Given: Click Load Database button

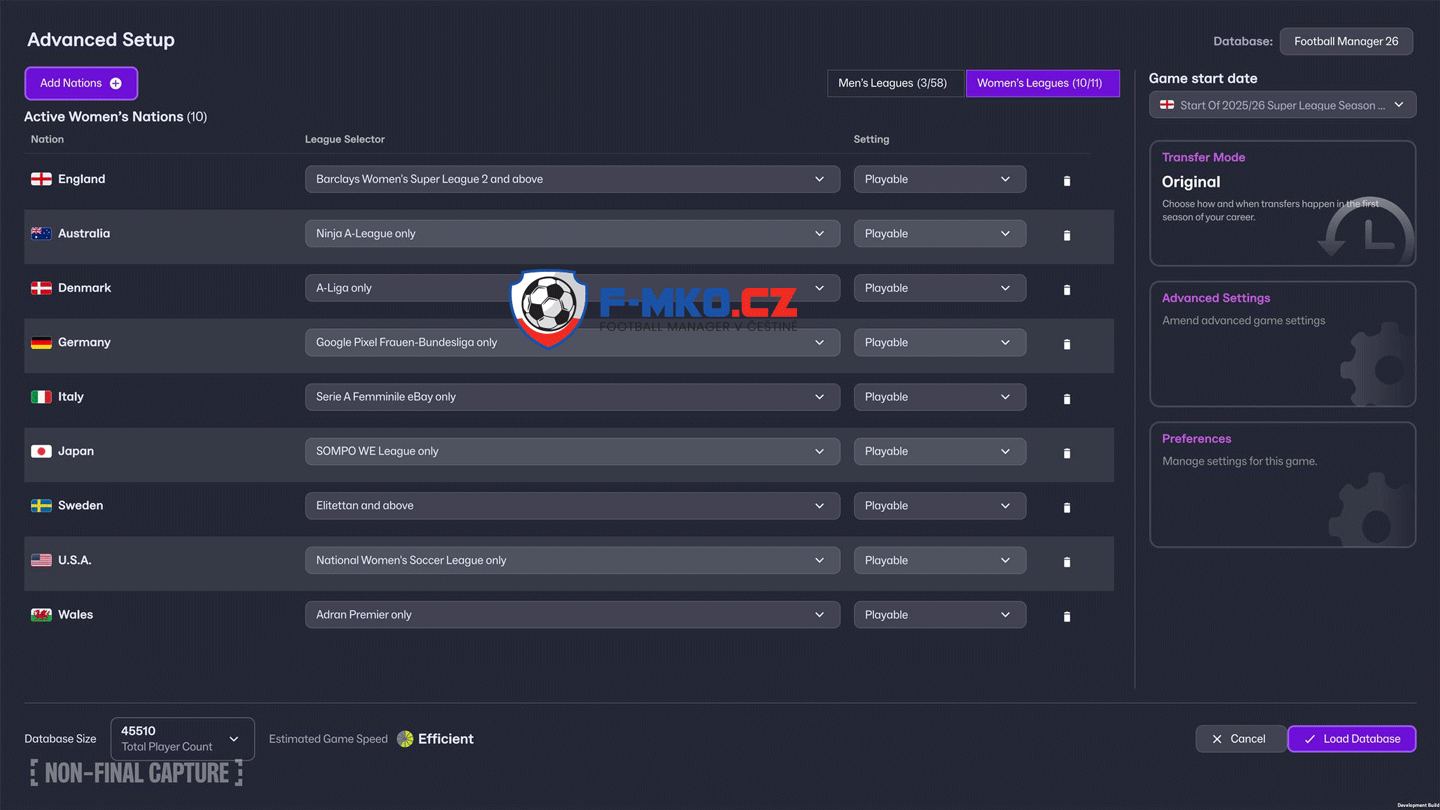Looking at the screenshot, I should [1352, 739].
